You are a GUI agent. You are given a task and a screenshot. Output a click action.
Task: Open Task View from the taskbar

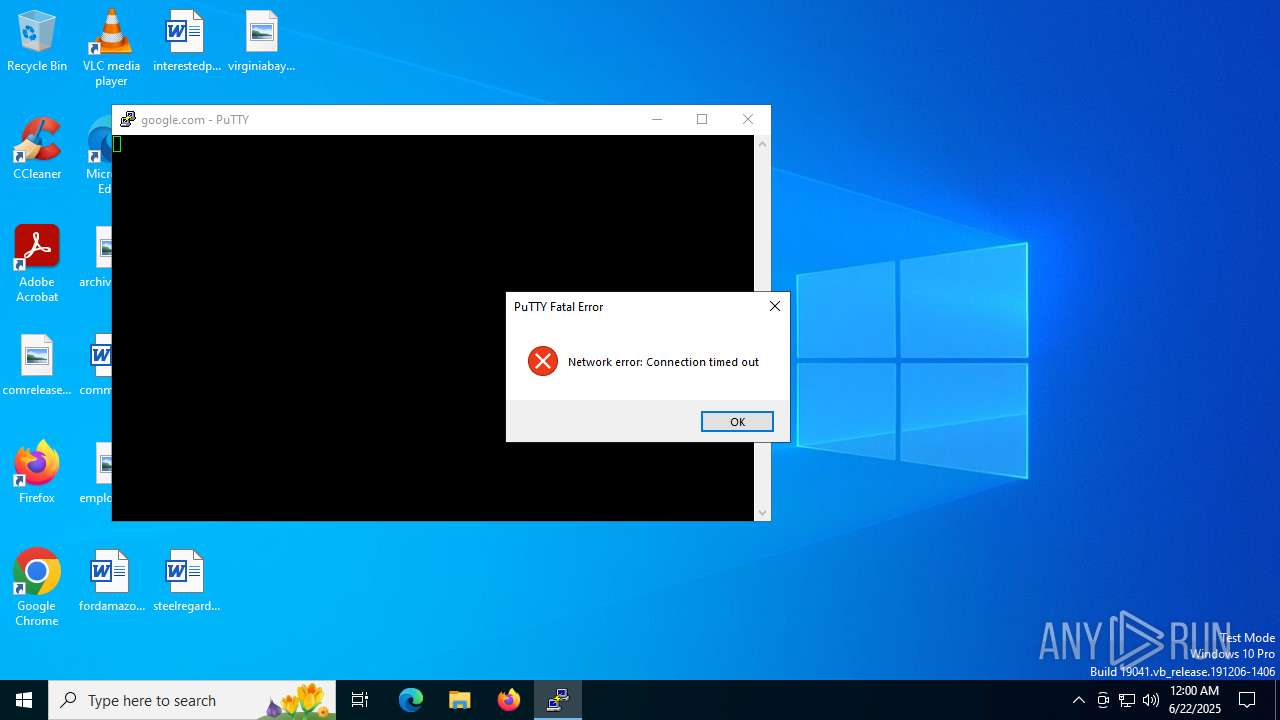(x=360, y=700)
